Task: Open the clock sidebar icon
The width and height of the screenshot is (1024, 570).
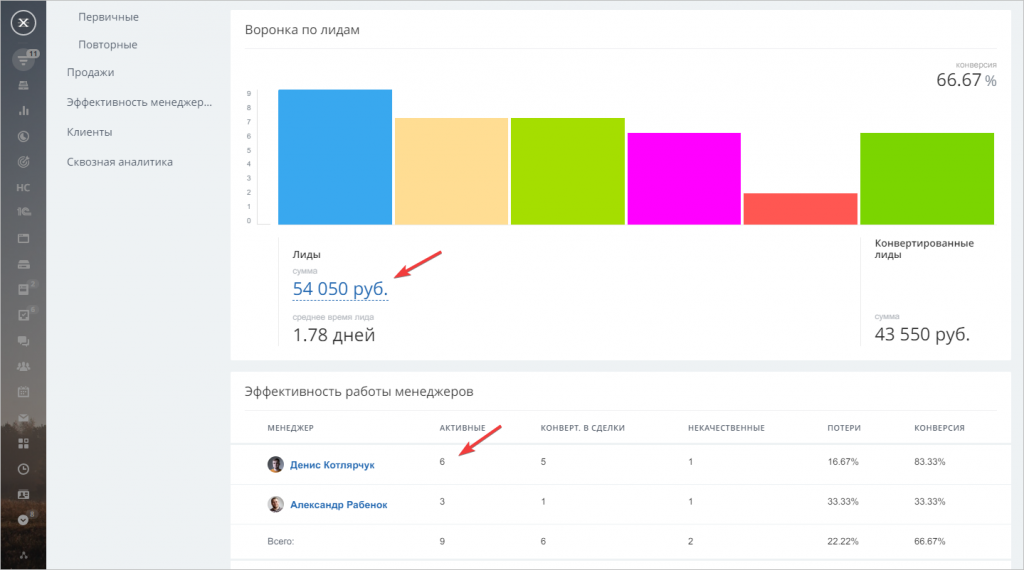Action: (x=23, y=468)
